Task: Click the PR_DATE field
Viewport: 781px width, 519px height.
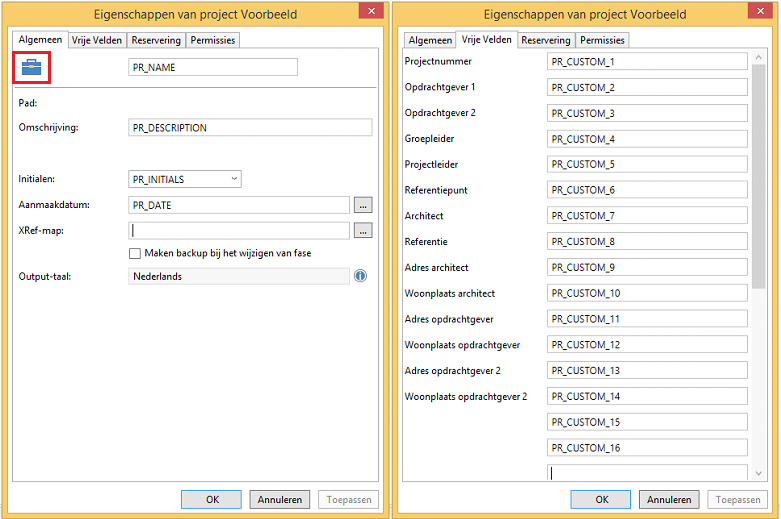Action: click(x=239, y=205)
